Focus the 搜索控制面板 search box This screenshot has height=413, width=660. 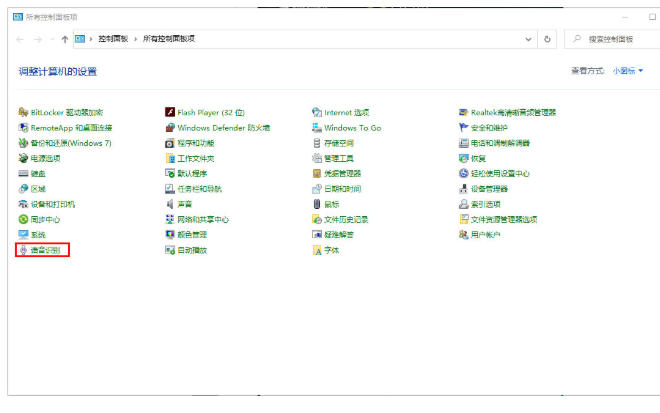(x=612, y=39)
